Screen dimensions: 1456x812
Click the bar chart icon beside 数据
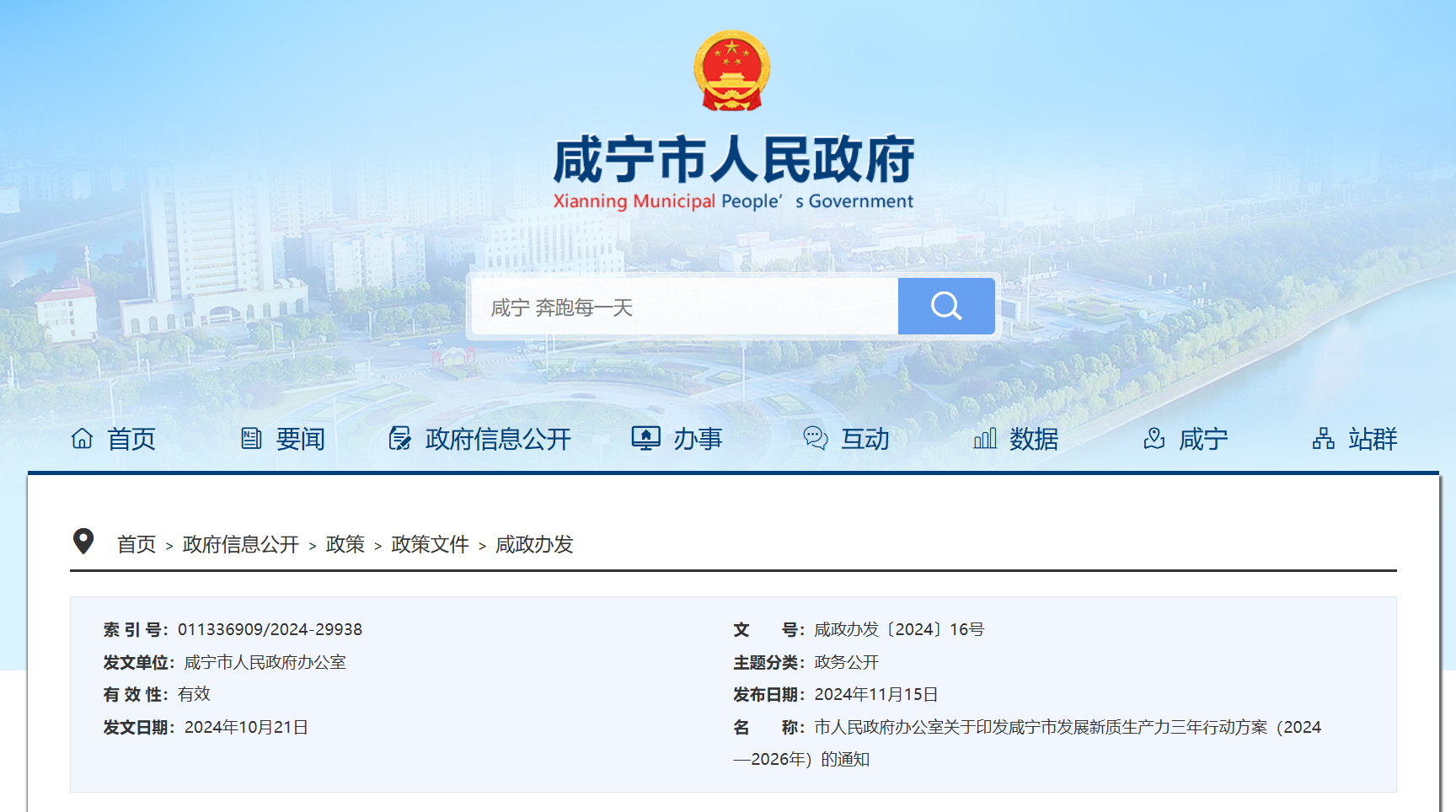click(x=984, y=438)
